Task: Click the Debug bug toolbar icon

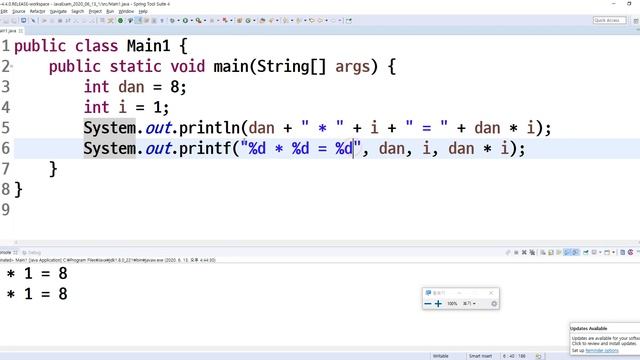Action: click(x=172, y=20)
